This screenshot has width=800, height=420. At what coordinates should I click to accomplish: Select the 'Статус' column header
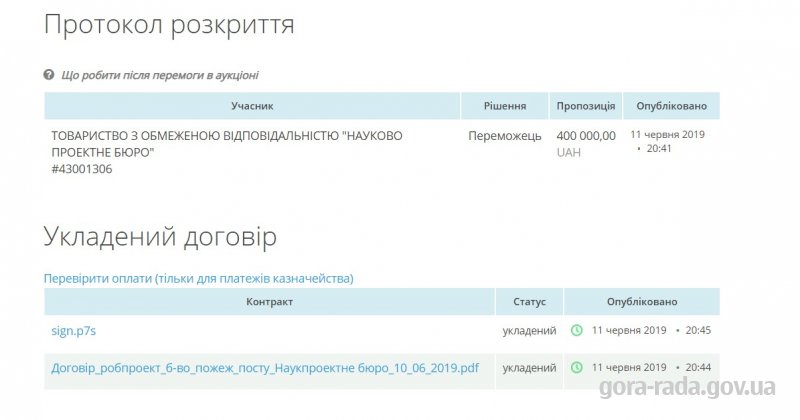coord(529,302)
